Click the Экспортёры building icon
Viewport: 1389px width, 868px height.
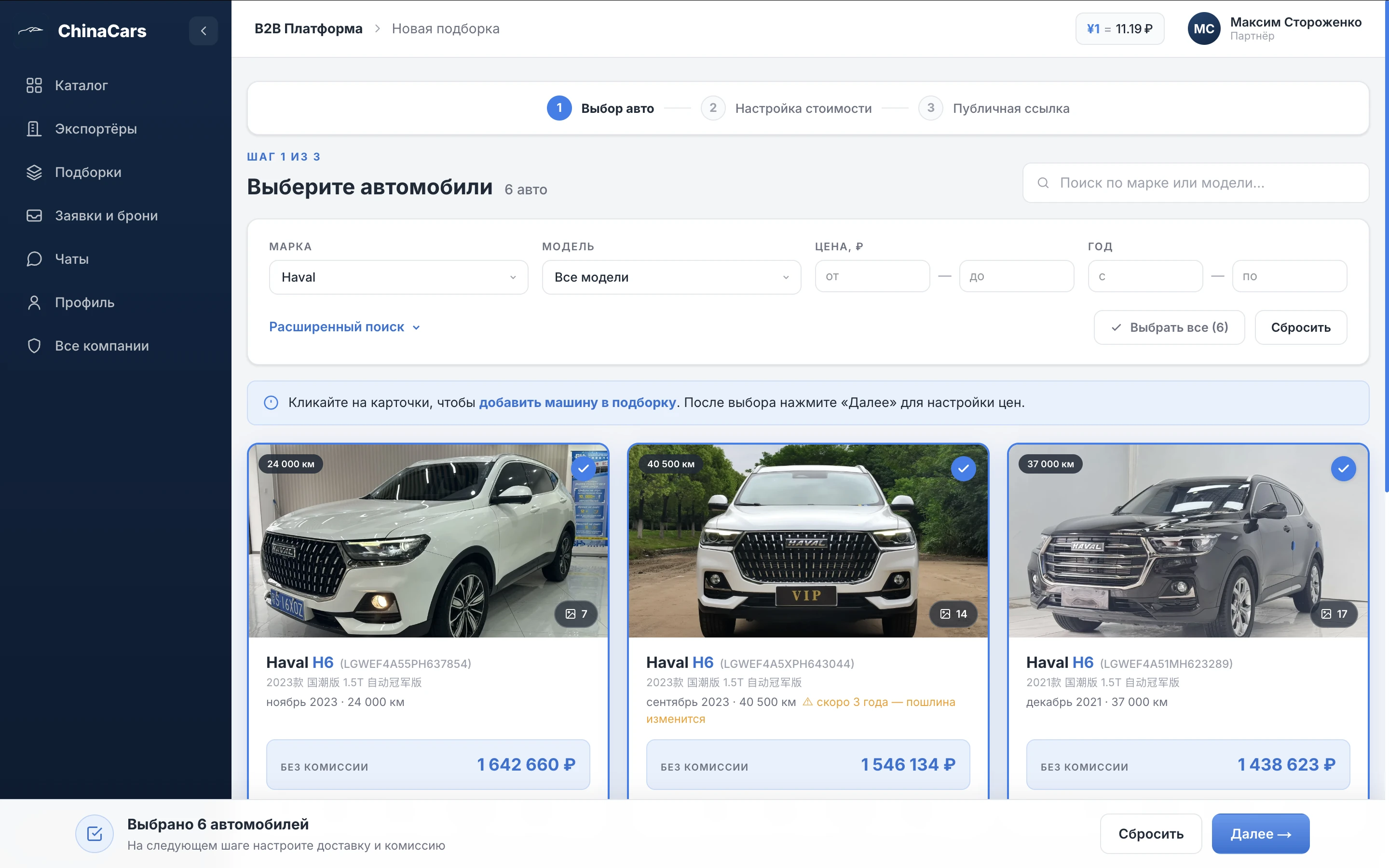coord(34,129)
